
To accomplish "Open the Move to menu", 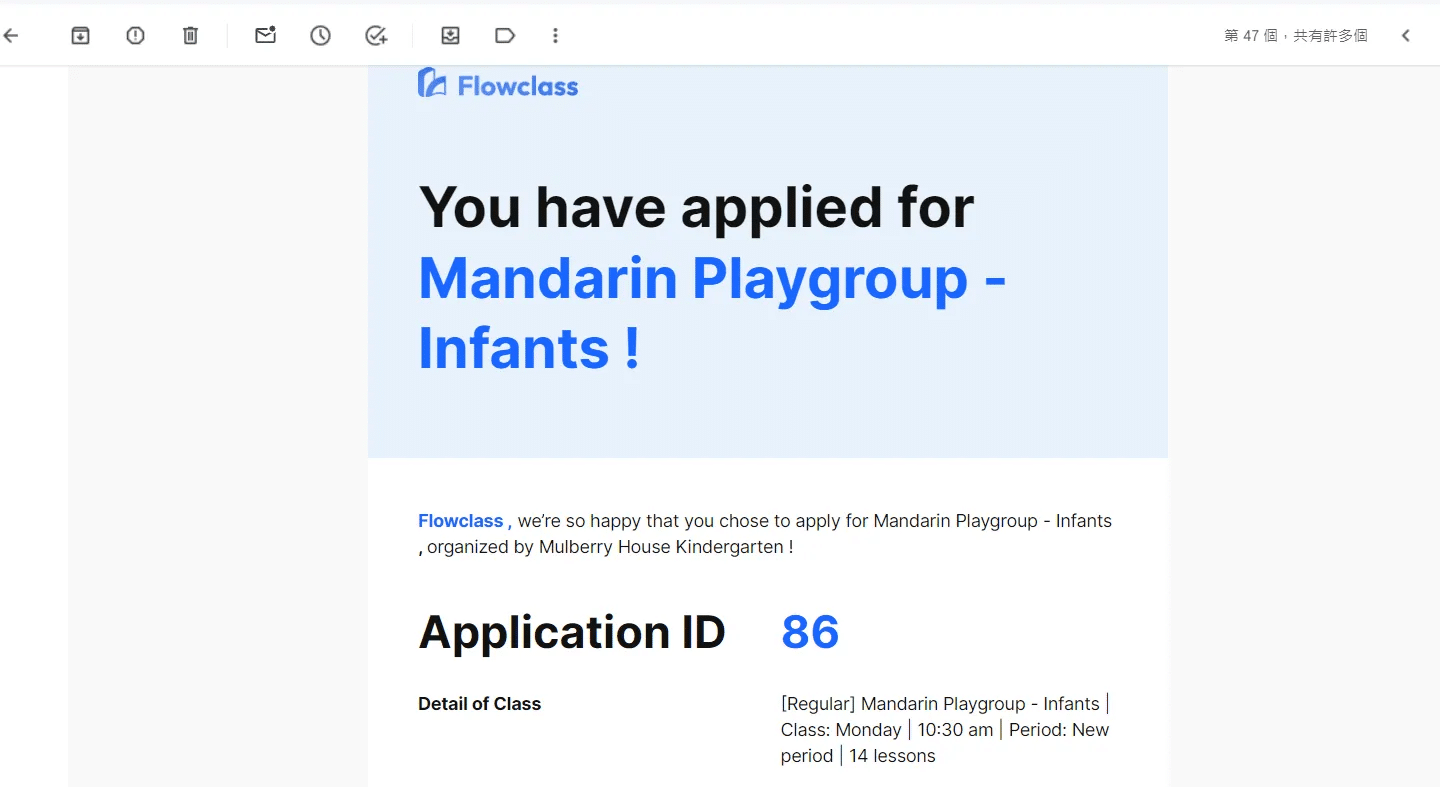I will pyautogui.click(x=451, y=36).
